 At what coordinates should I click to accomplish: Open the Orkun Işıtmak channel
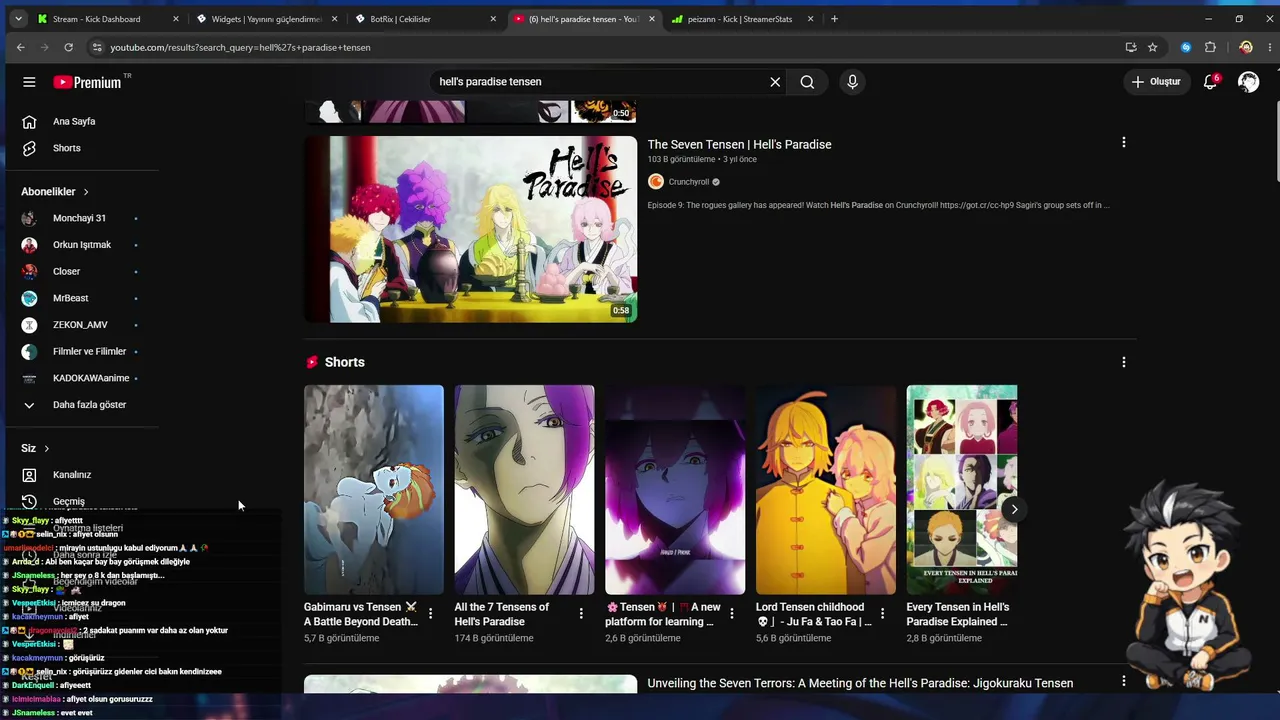click(81, 245)
